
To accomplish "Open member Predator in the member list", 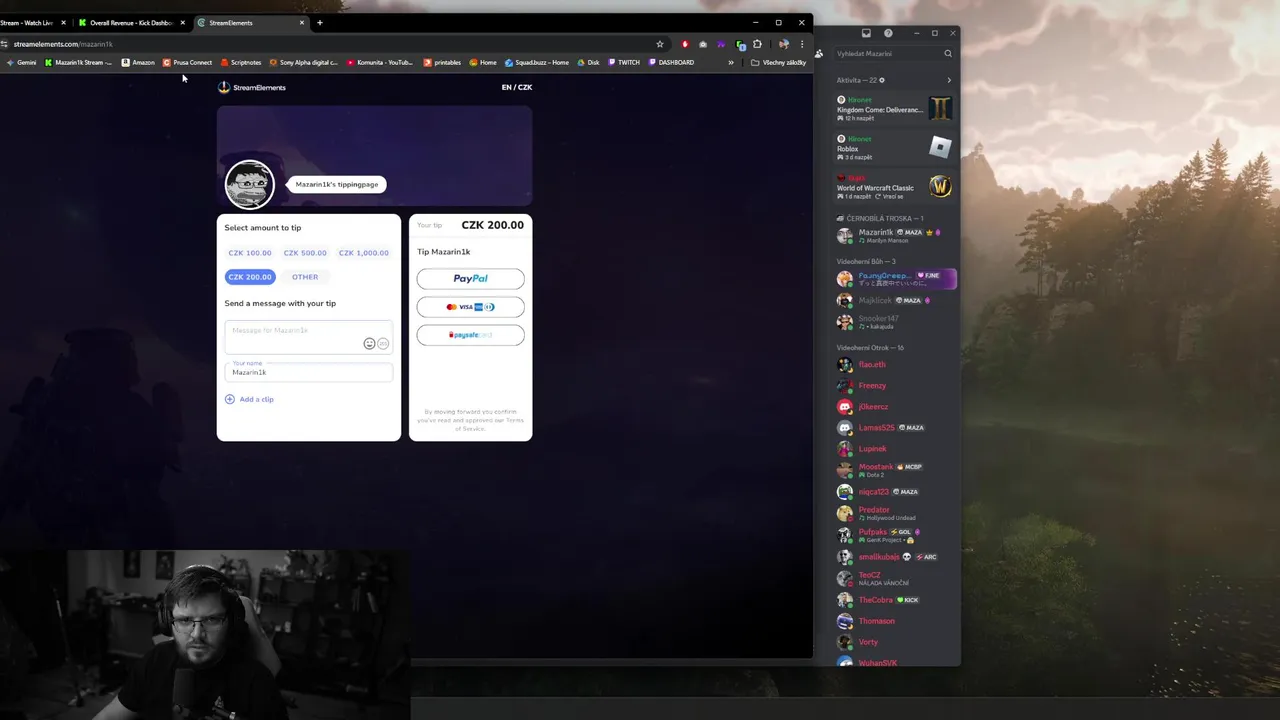I will point(896,513).
